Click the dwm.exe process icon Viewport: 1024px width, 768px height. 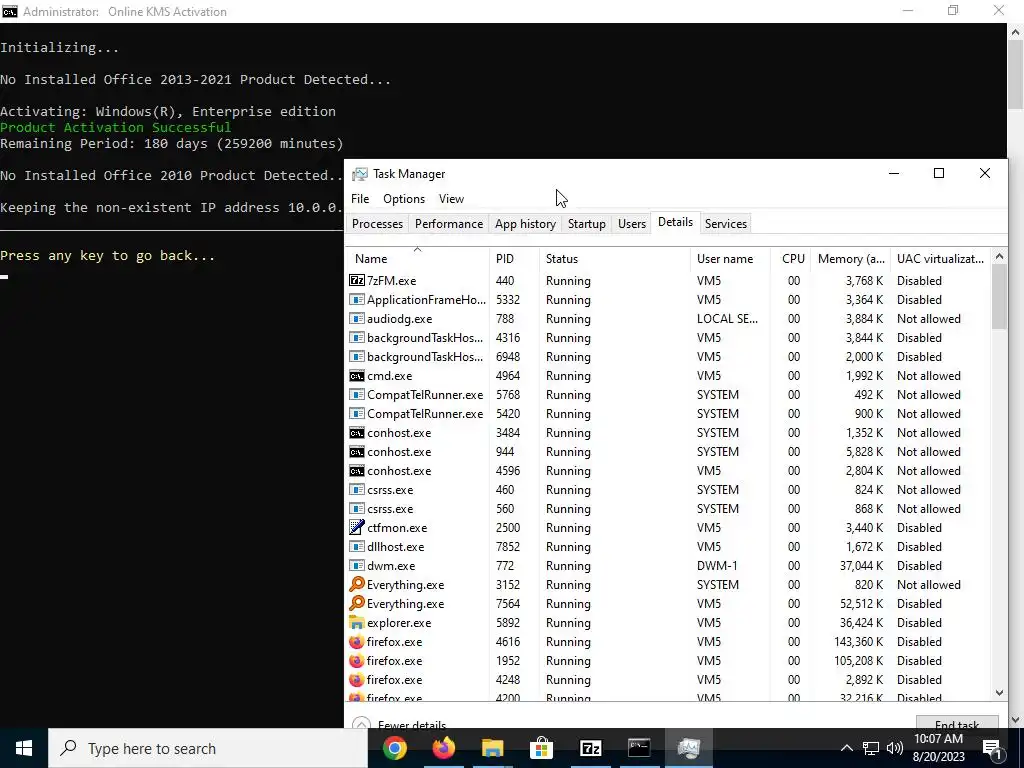pos(357,566)
